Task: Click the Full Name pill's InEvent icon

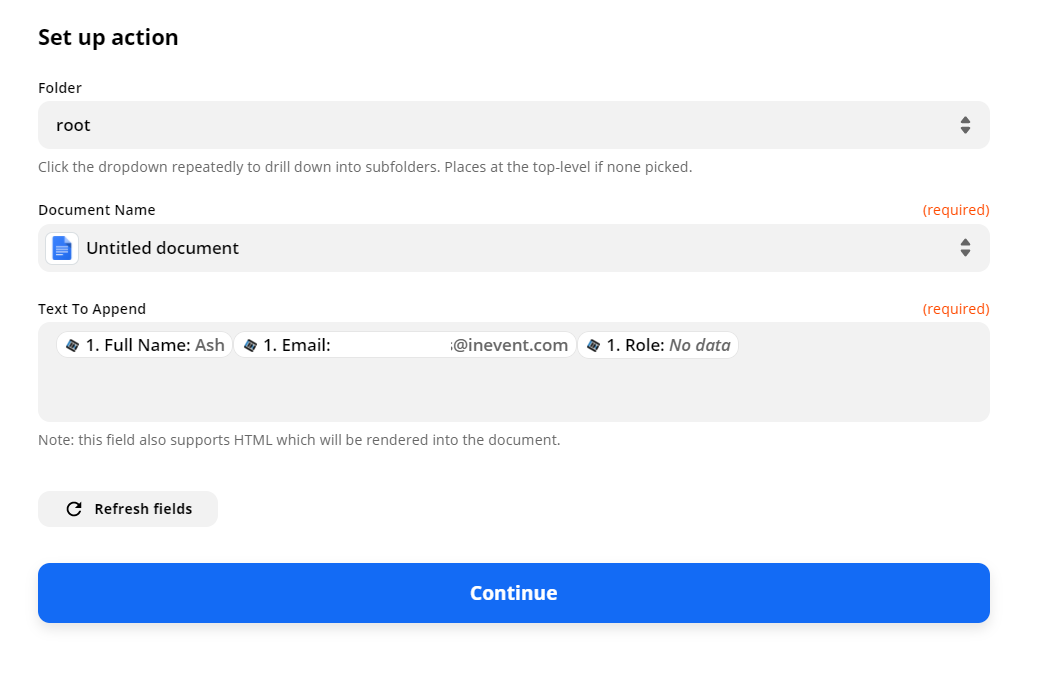Action: click(72, 345)
